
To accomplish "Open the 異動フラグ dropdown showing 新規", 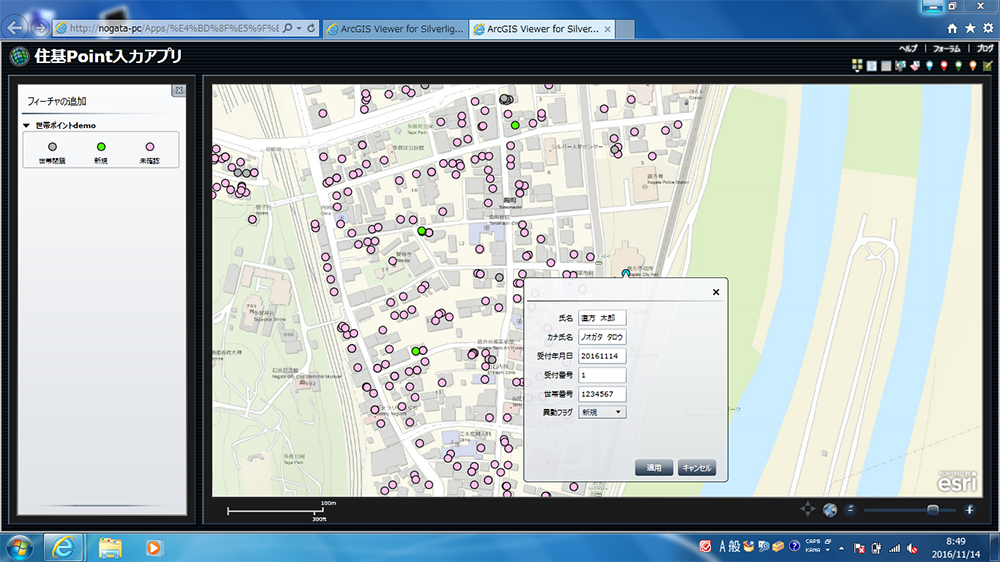I will [602, 412].
